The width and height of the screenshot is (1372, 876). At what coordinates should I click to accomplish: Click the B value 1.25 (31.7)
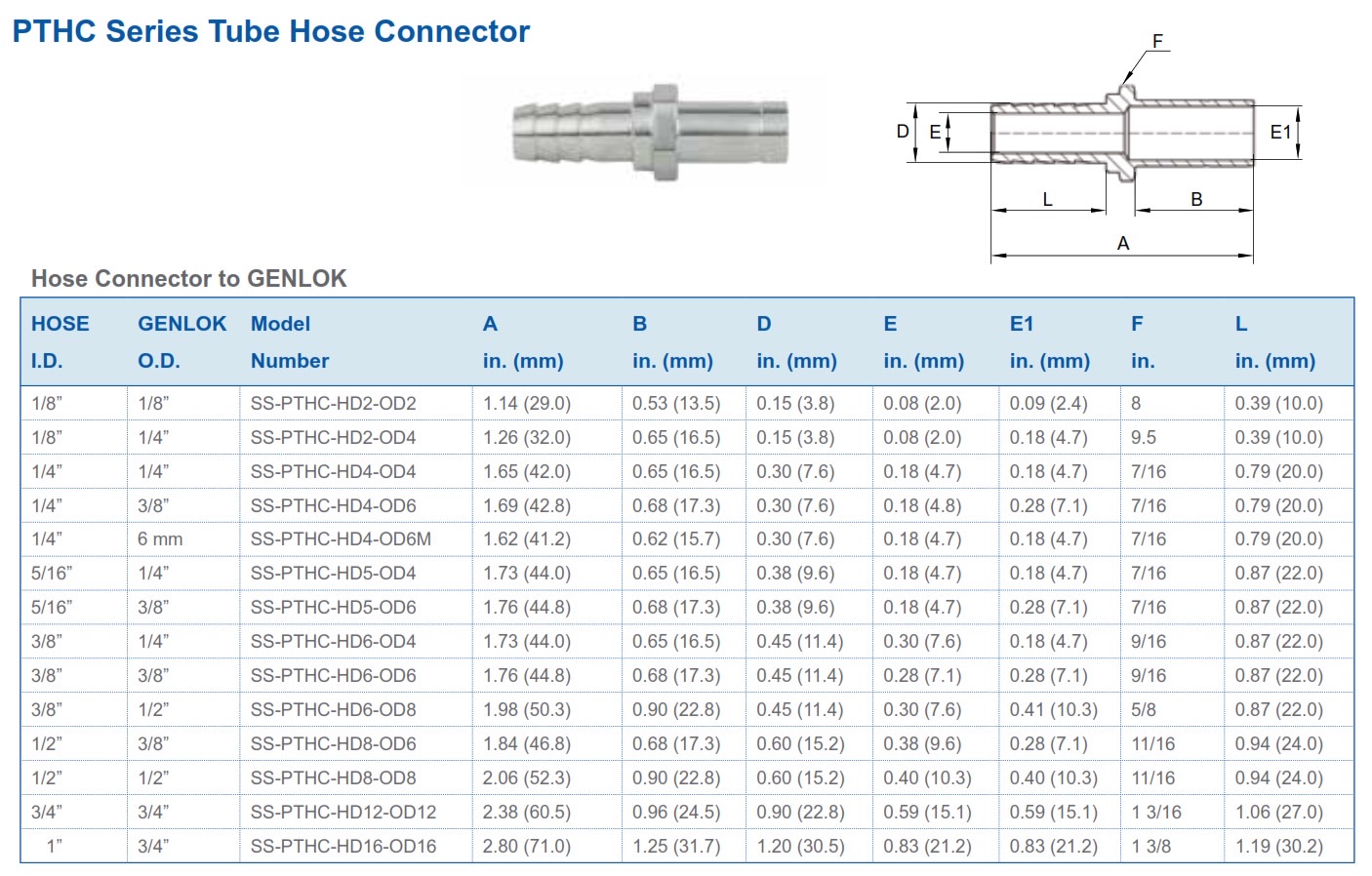click(x=676, y=847)
